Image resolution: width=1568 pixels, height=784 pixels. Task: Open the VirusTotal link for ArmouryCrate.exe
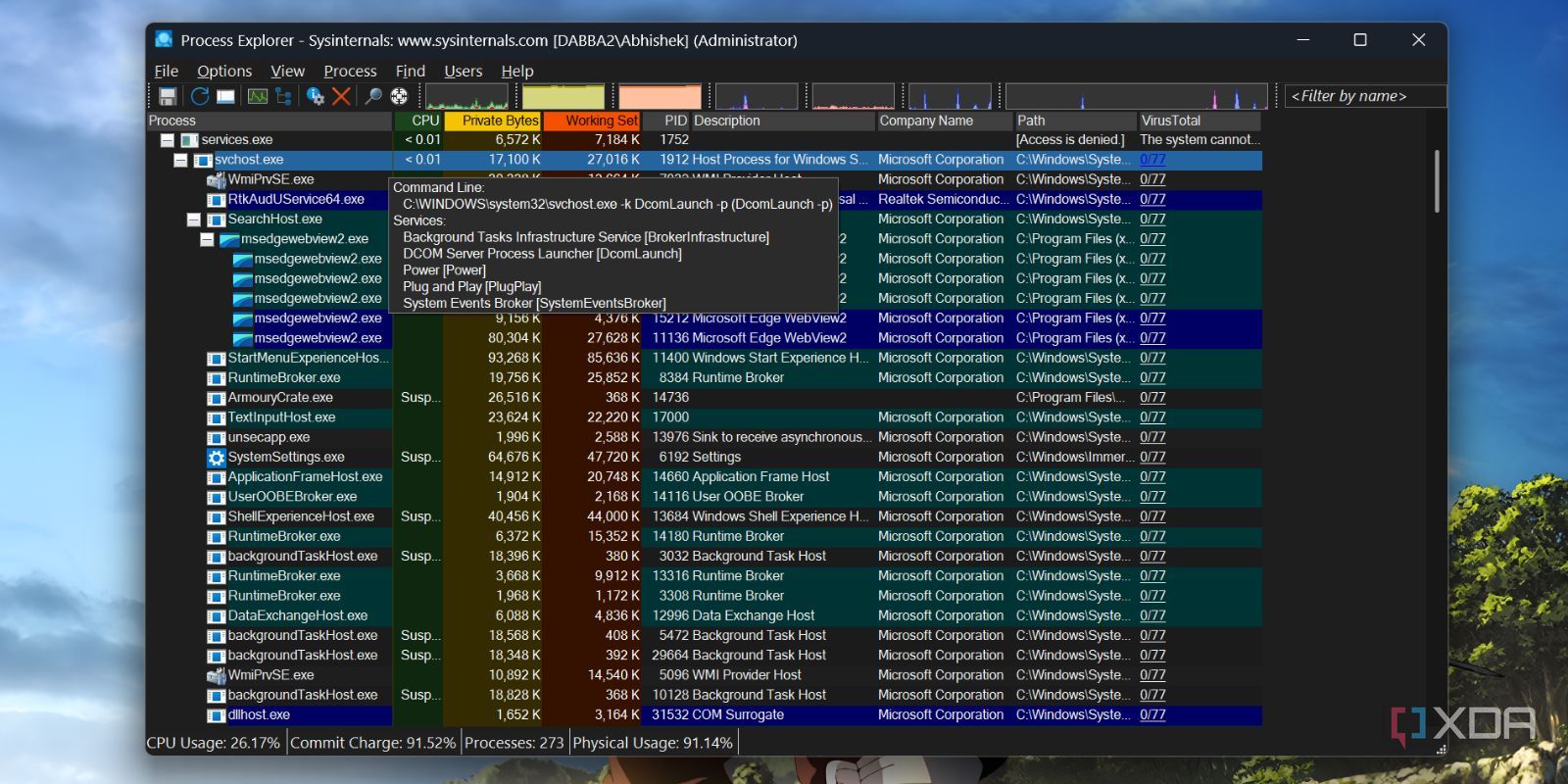pos(1152,398)
